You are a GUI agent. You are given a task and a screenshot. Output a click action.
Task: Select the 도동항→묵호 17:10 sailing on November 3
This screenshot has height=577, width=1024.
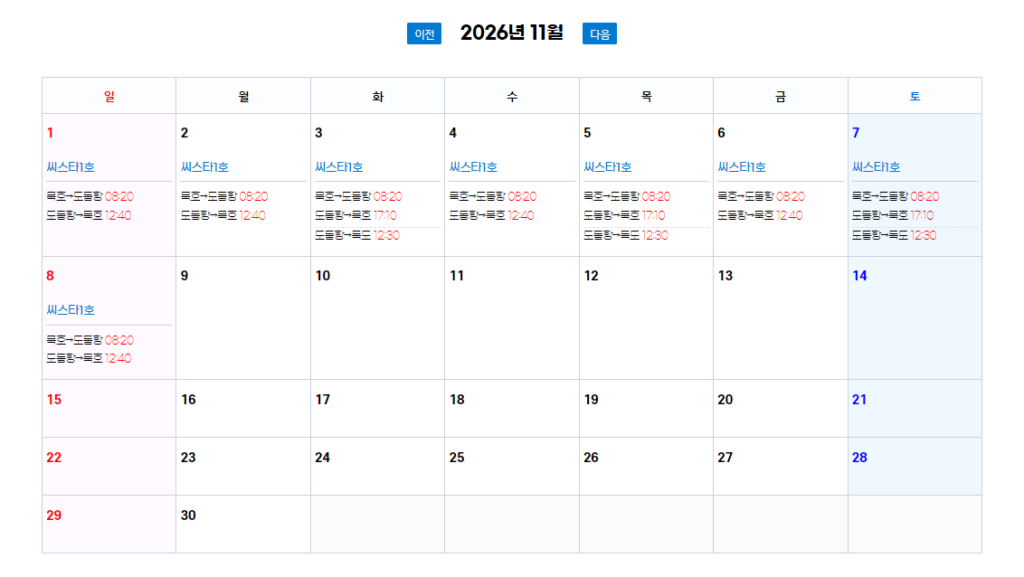point(356,215)
